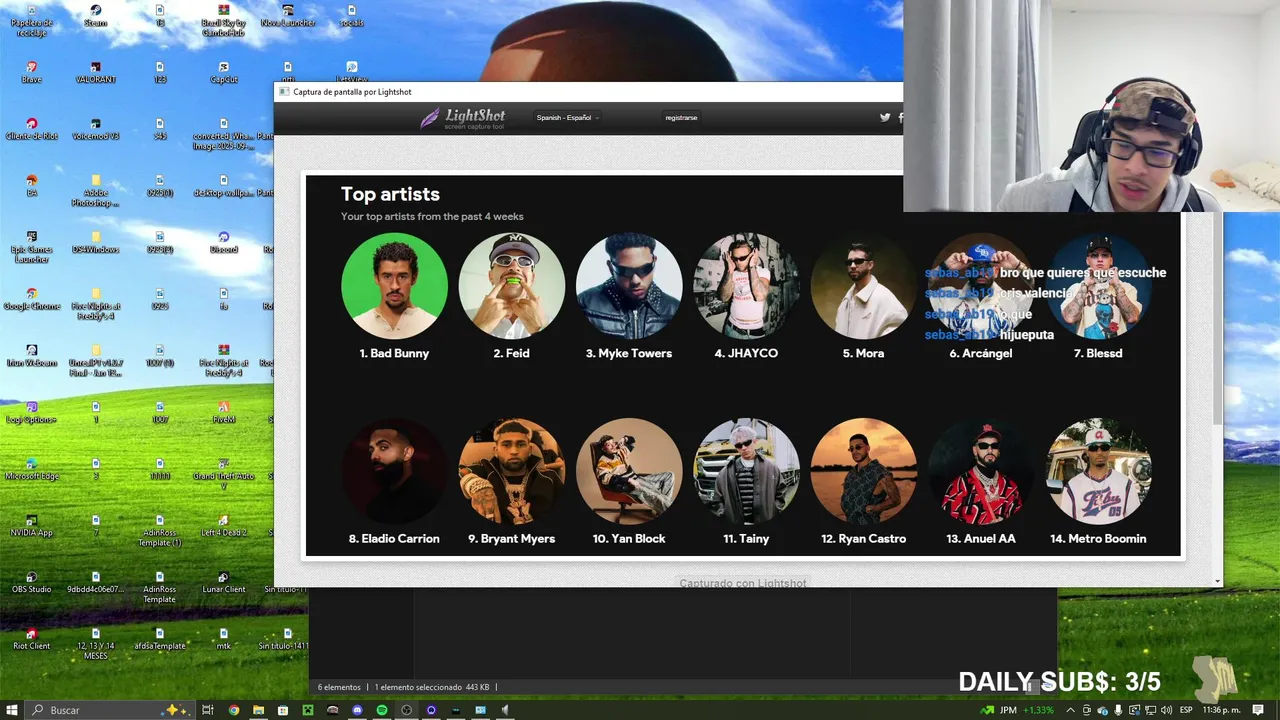Open the Riot Client desktop shortcut
The image size is (1280, 720).
tap(32, 639)
